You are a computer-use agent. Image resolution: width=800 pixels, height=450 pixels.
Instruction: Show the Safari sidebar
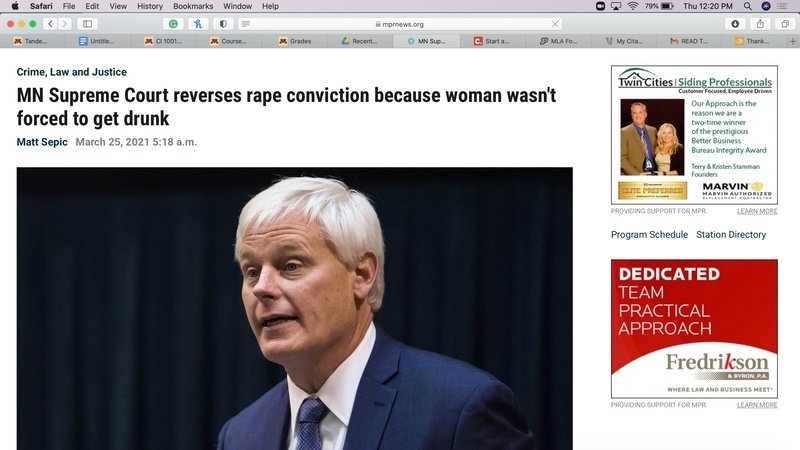(x=87, y=24)
